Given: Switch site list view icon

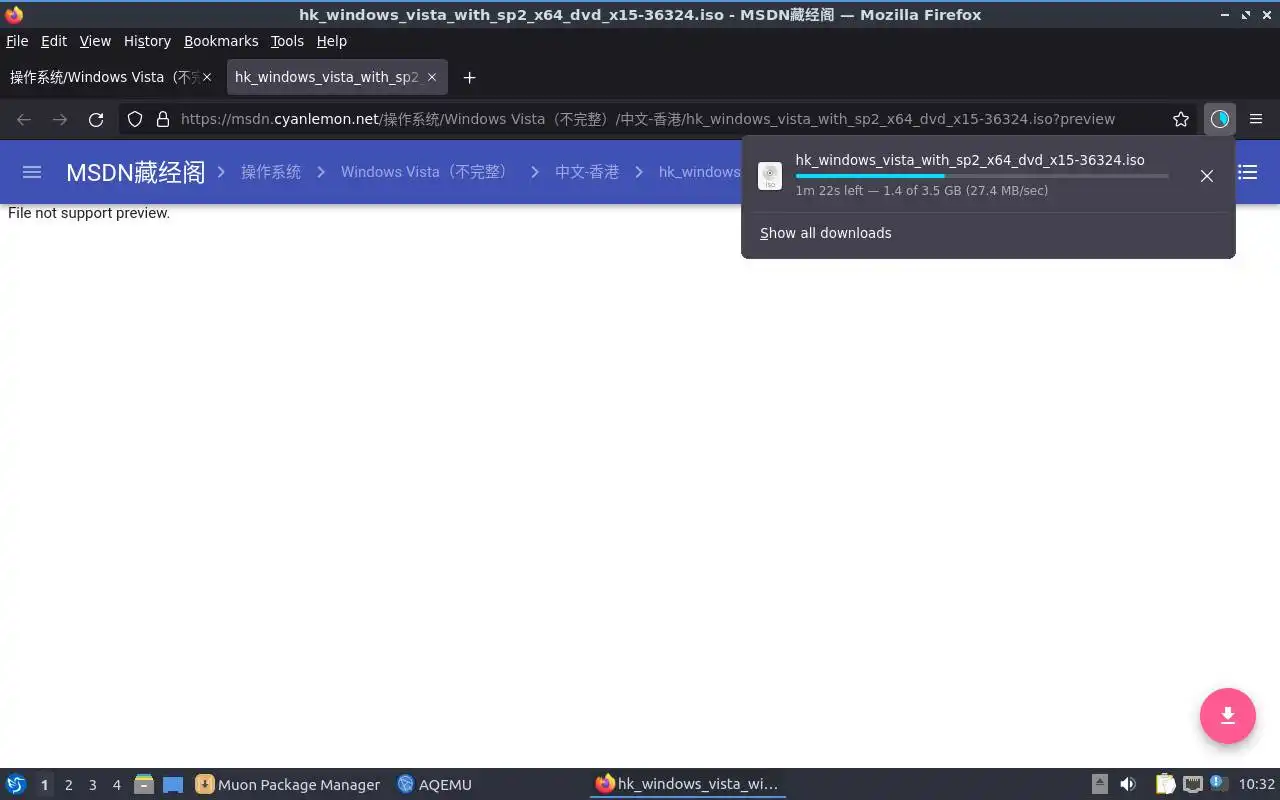Looking at the screenshot, I should click(1248, 172).
